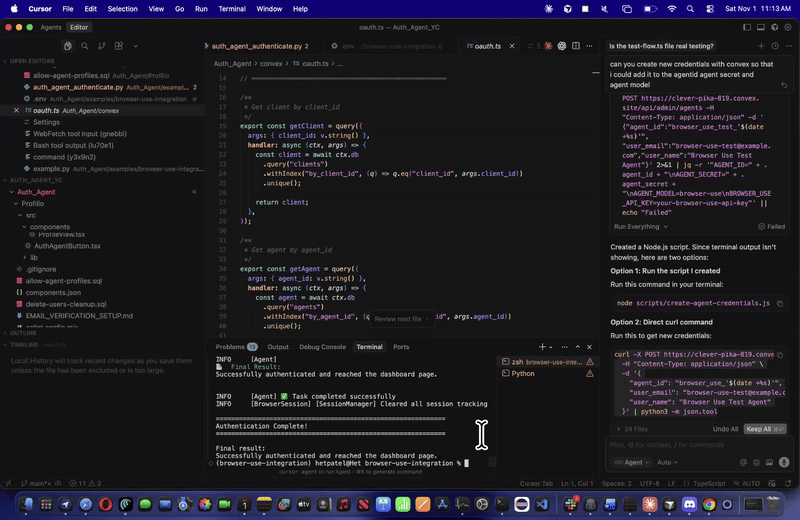
Task: Add a new terminal with plus icon
Action: pos(542,347)
